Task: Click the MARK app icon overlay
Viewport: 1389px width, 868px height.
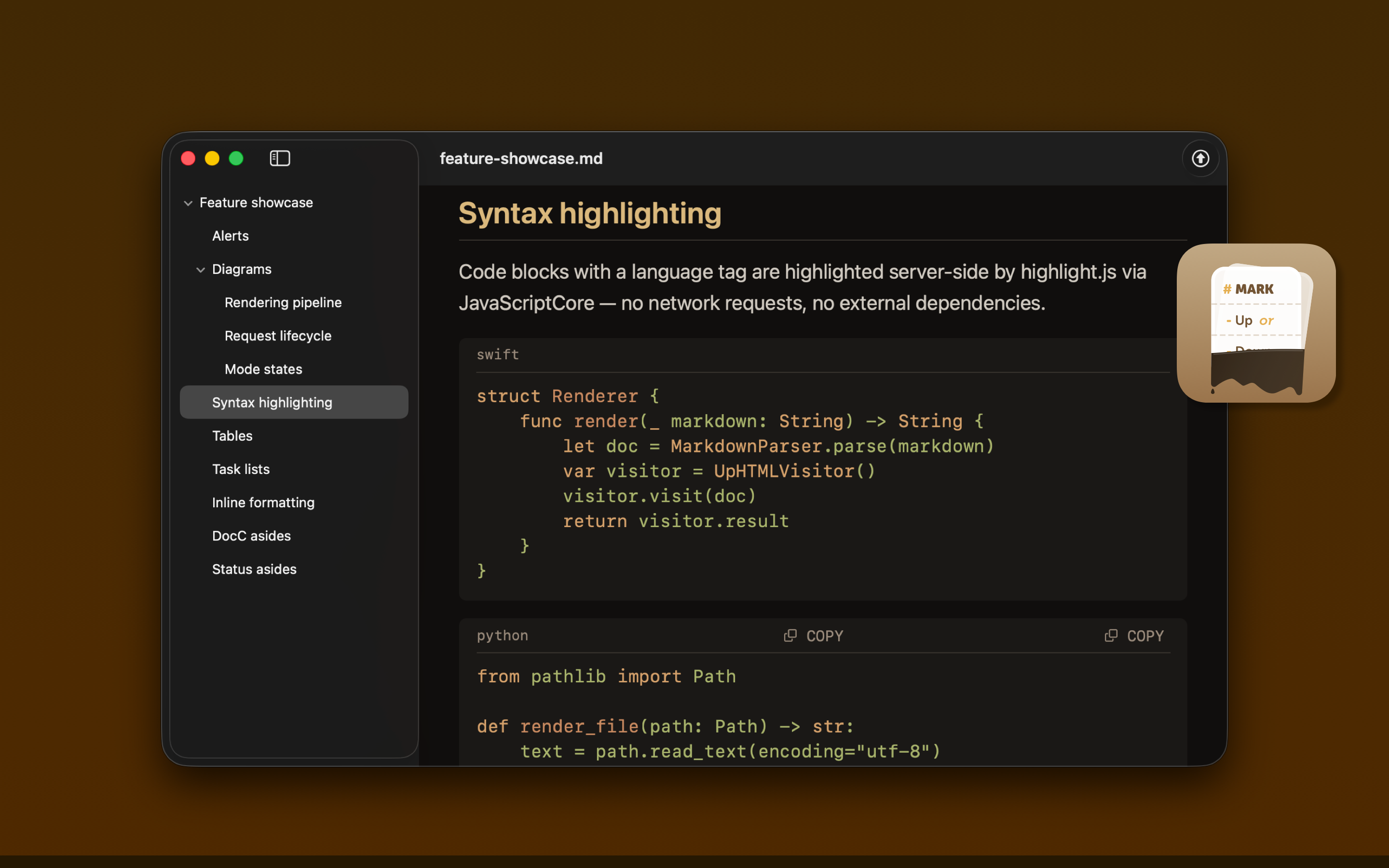Action: coord(1257,325)
